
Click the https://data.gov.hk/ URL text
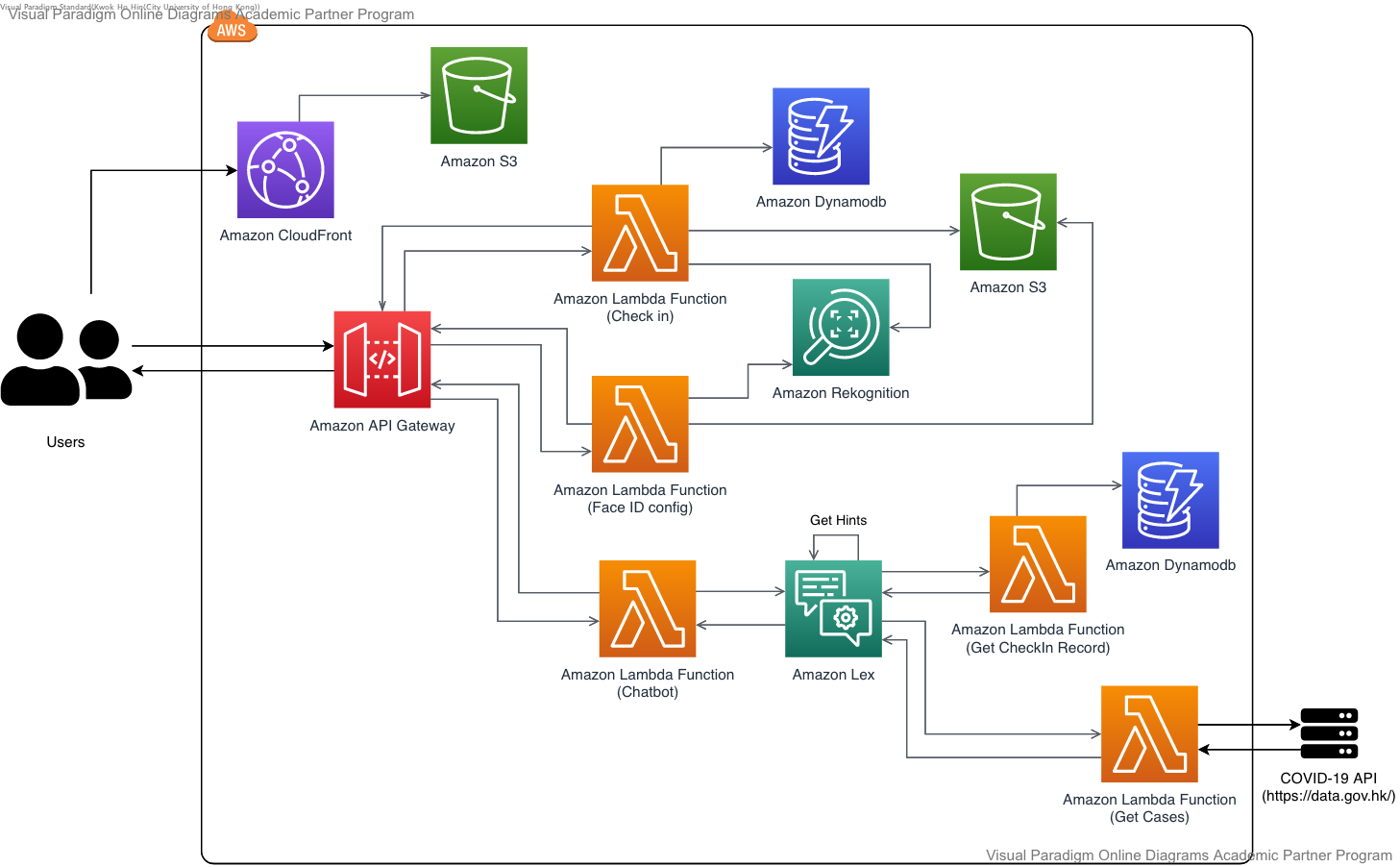click(x=1328, y=796)
